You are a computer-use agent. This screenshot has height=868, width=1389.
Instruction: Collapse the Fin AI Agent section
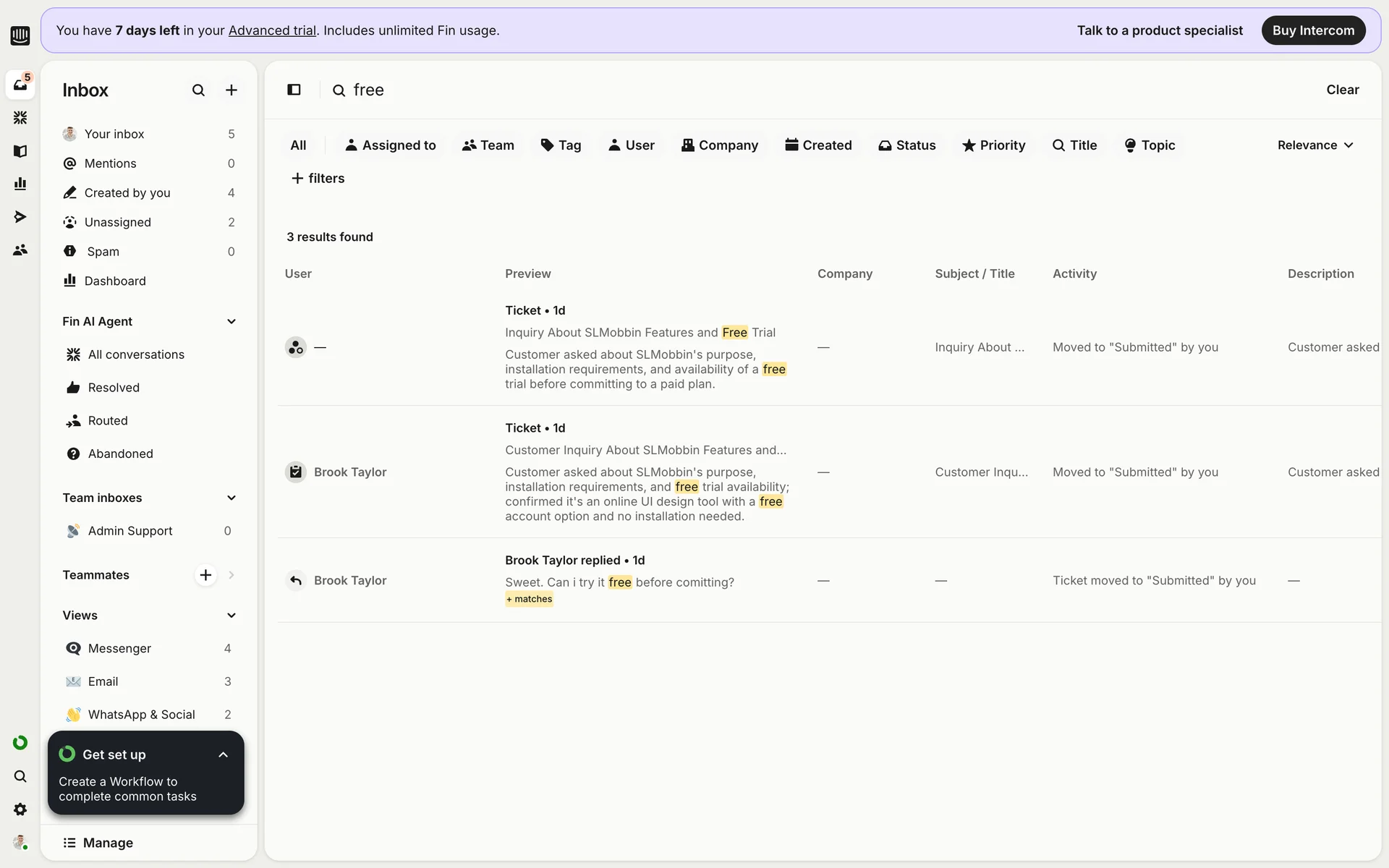click(x=231, y=321)
